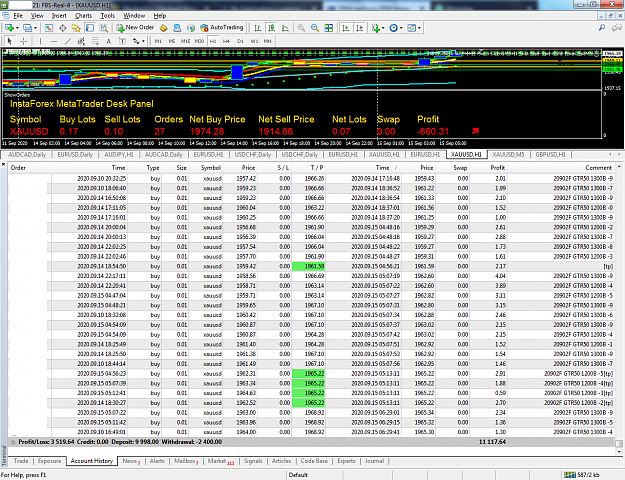The image size is (625, 480).
Task: Click connection status 587/2 kb
Action: click(x=583, y=475)
